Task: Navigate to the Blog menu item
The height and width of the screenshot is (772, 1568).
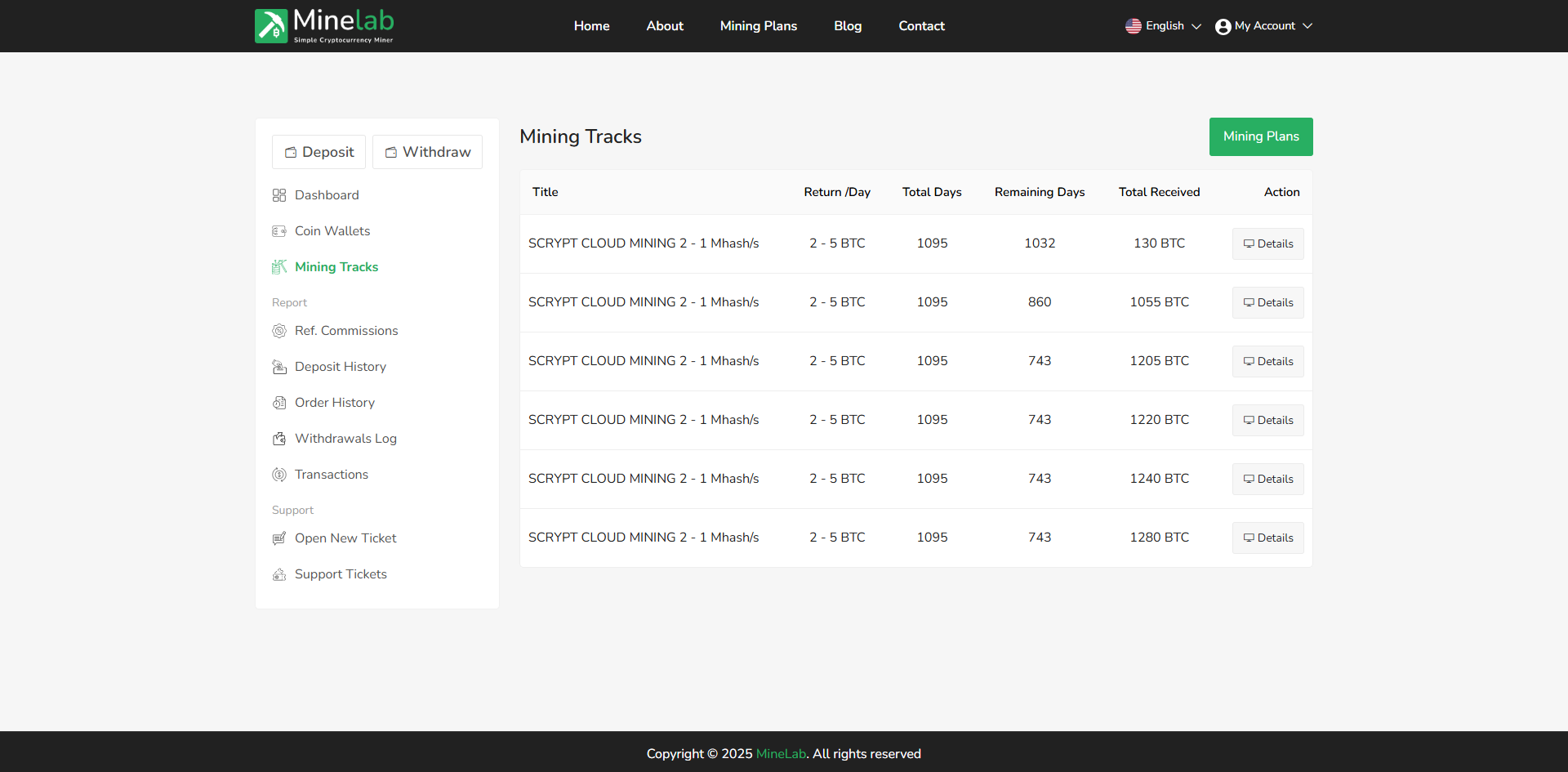Action: [x=847, y=25]
